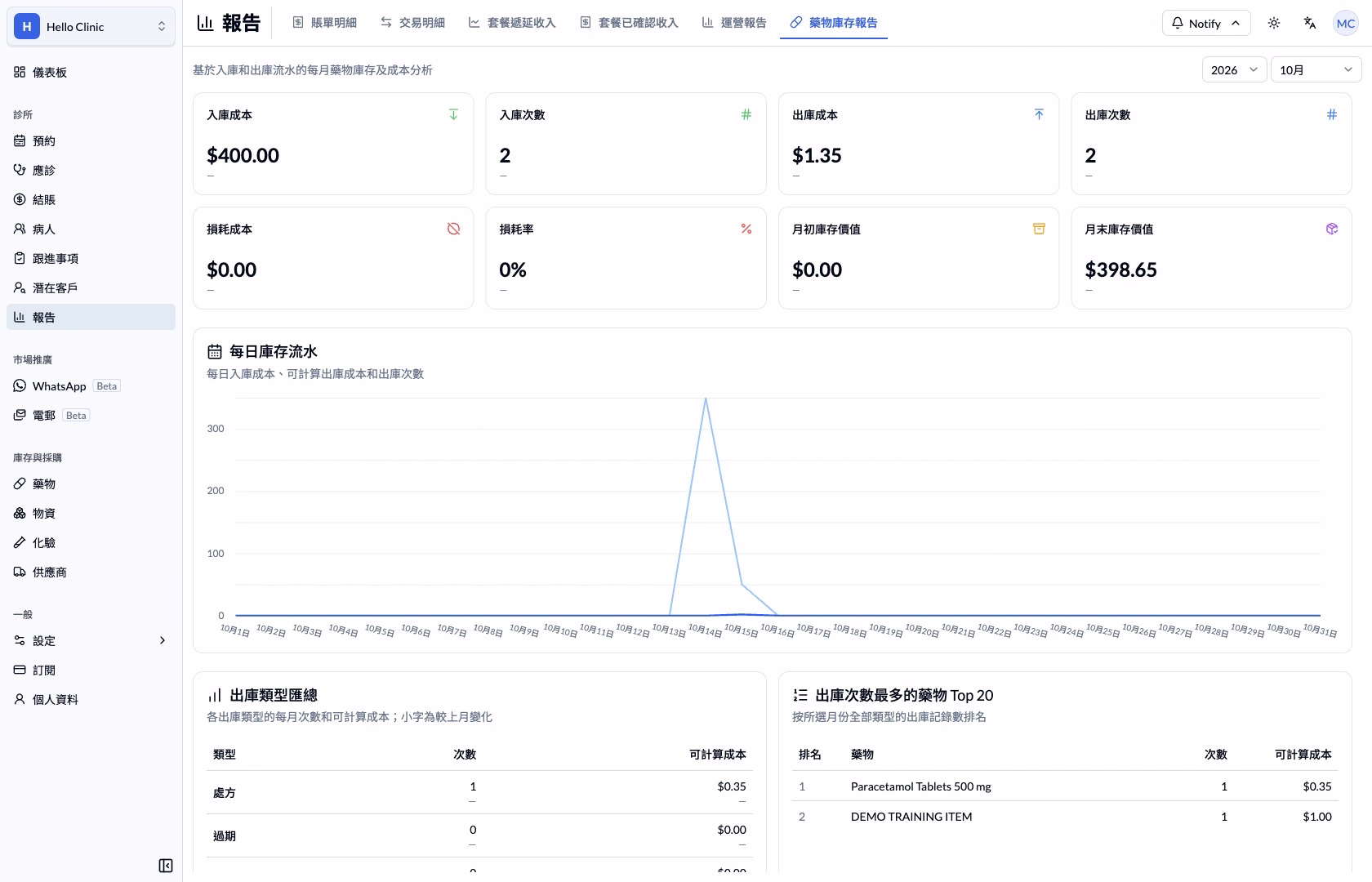Open 結賬 billing page
The image size is (1372, 882).
coord(91,200)
